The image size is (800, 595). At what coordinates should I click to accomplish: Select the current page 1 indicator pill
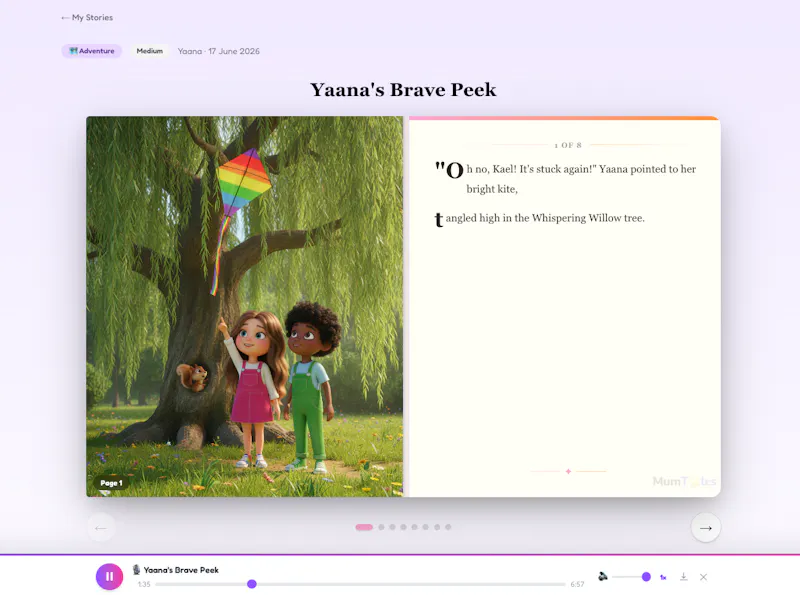click(x=364, y=527)
